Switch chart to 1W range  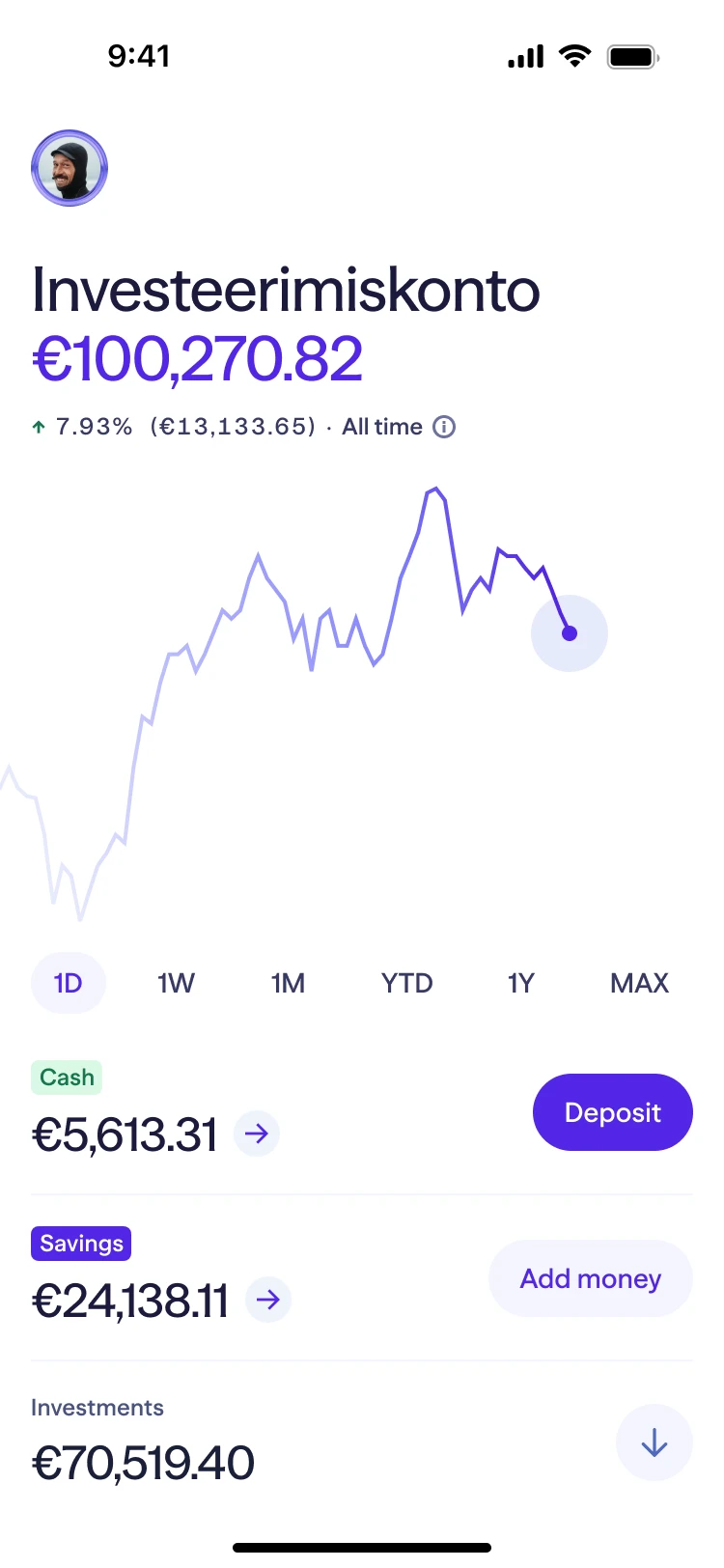(x=176, y=983)
